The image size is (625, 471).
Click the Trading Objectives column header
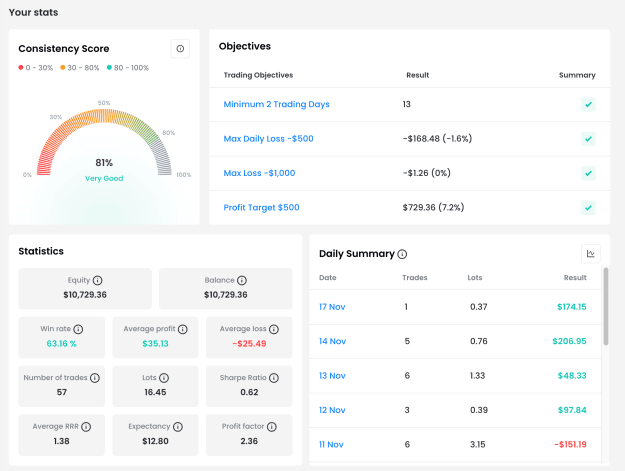click(258, 75)
